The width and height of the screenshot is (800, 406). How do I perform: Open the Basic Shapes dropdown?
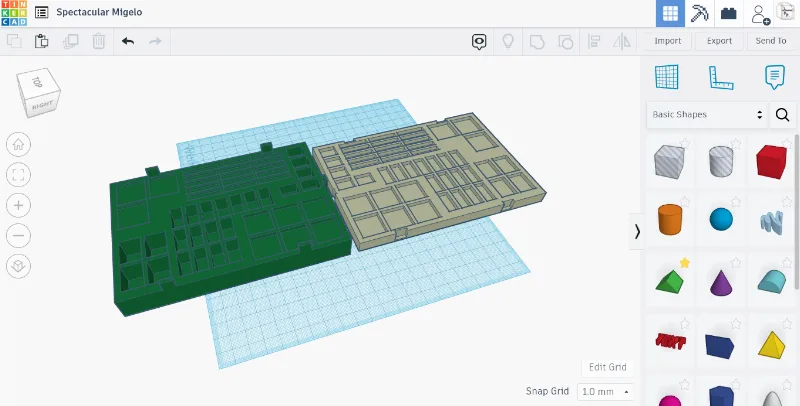pos(707,114)
